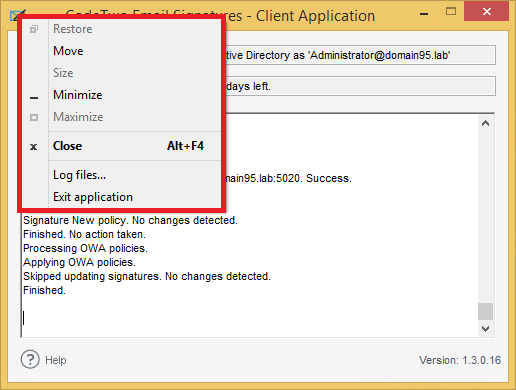Click the Active Directory login status field
The width and height of the screenshot is (516, 390).
(x=360, y=55)
